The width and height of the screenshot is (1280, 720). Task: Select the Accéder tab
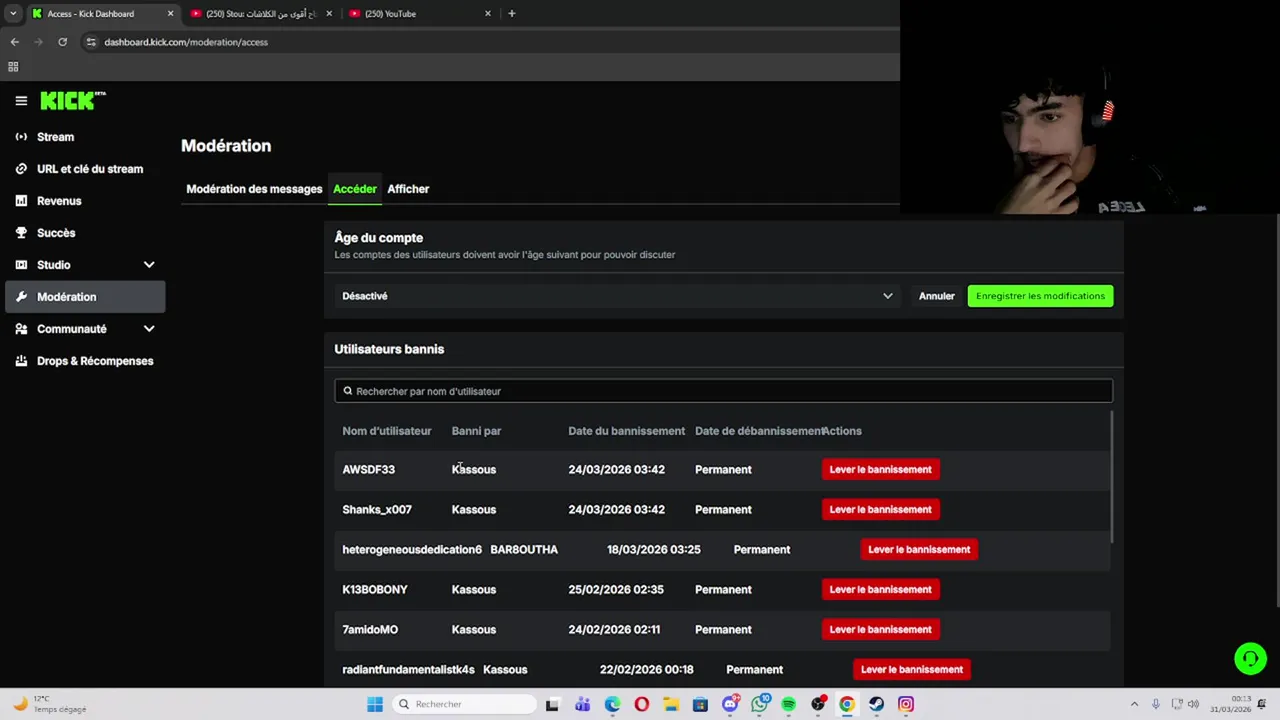coord(355,189)
